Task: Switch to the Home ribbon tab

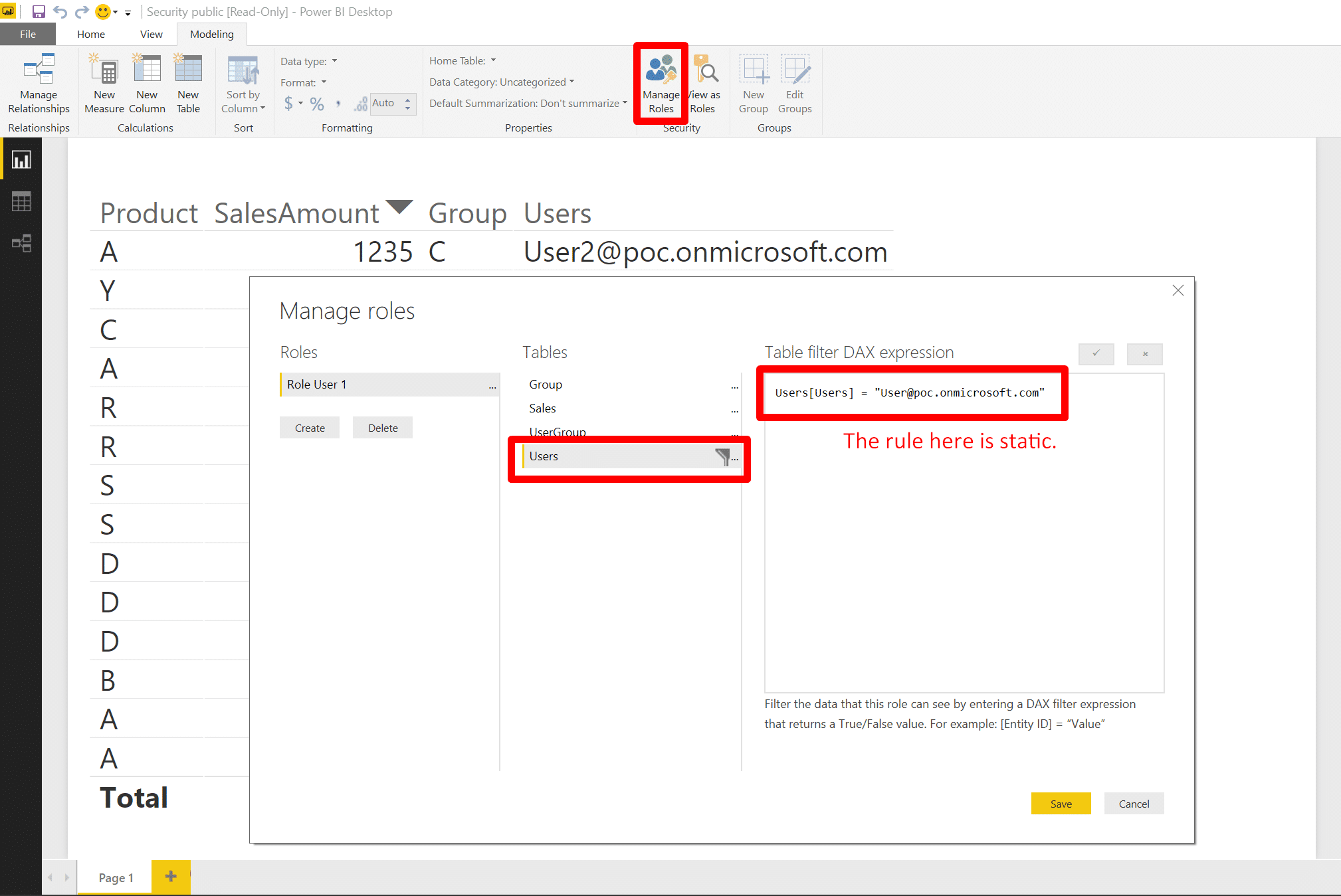Action: pyautogui.click(x=91, y=34)
